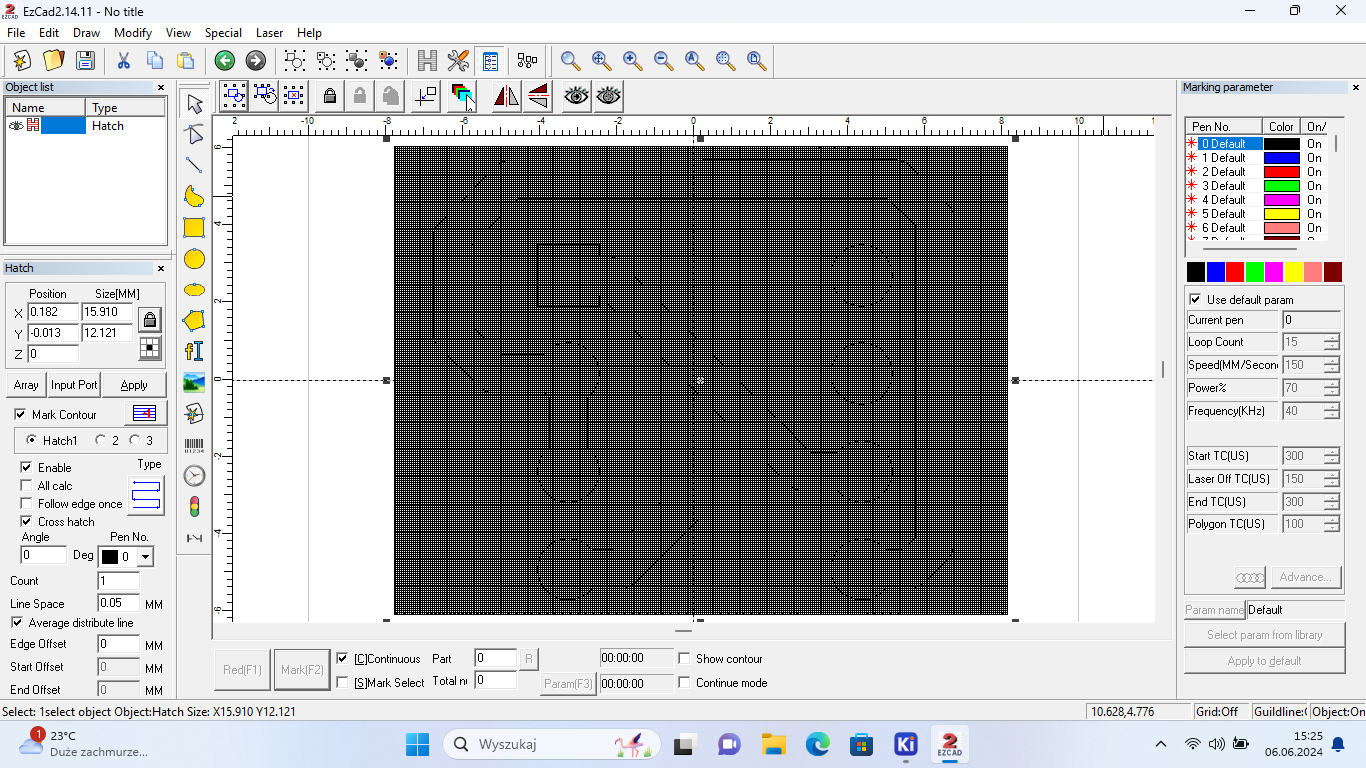Open the Hatch tool icon in top toolbar

427,61
